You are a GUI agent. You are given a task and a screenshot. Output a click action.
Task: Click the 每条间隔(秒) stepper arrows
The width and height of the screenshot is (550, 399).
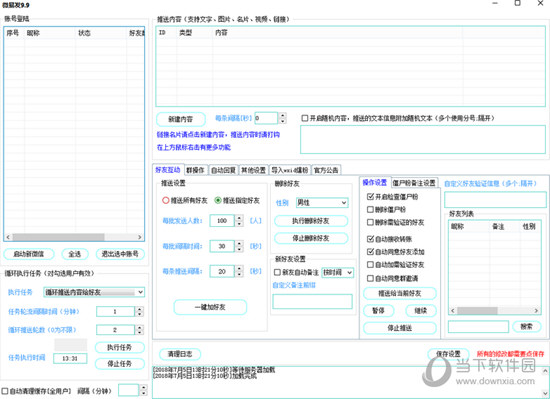[x=283, y=118]
